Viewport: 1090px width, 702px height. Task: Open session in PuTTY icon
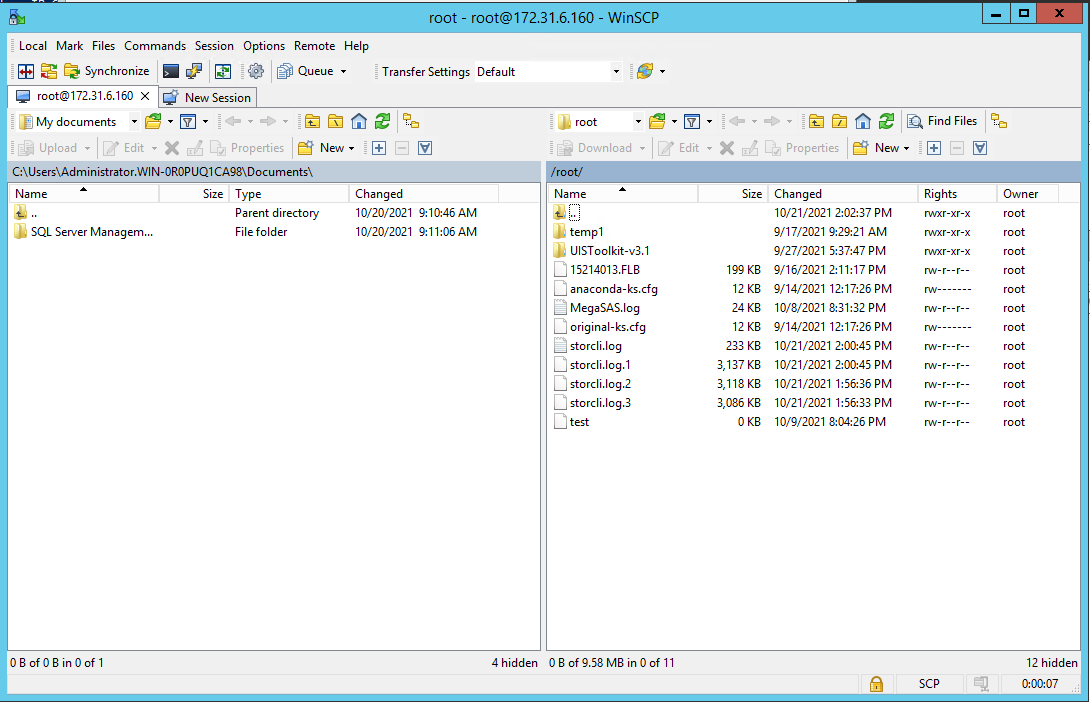point(194,71)
